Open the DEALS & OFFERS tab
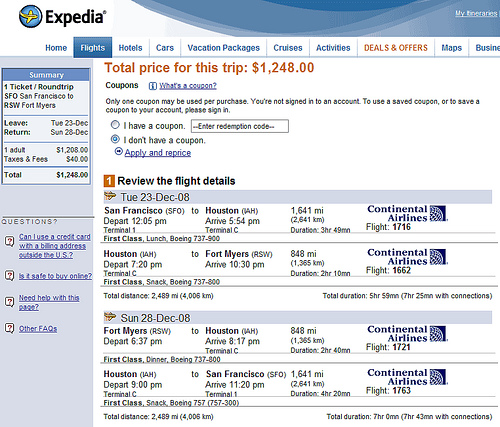Screen dimensions: 500x427 click(396, 48)
